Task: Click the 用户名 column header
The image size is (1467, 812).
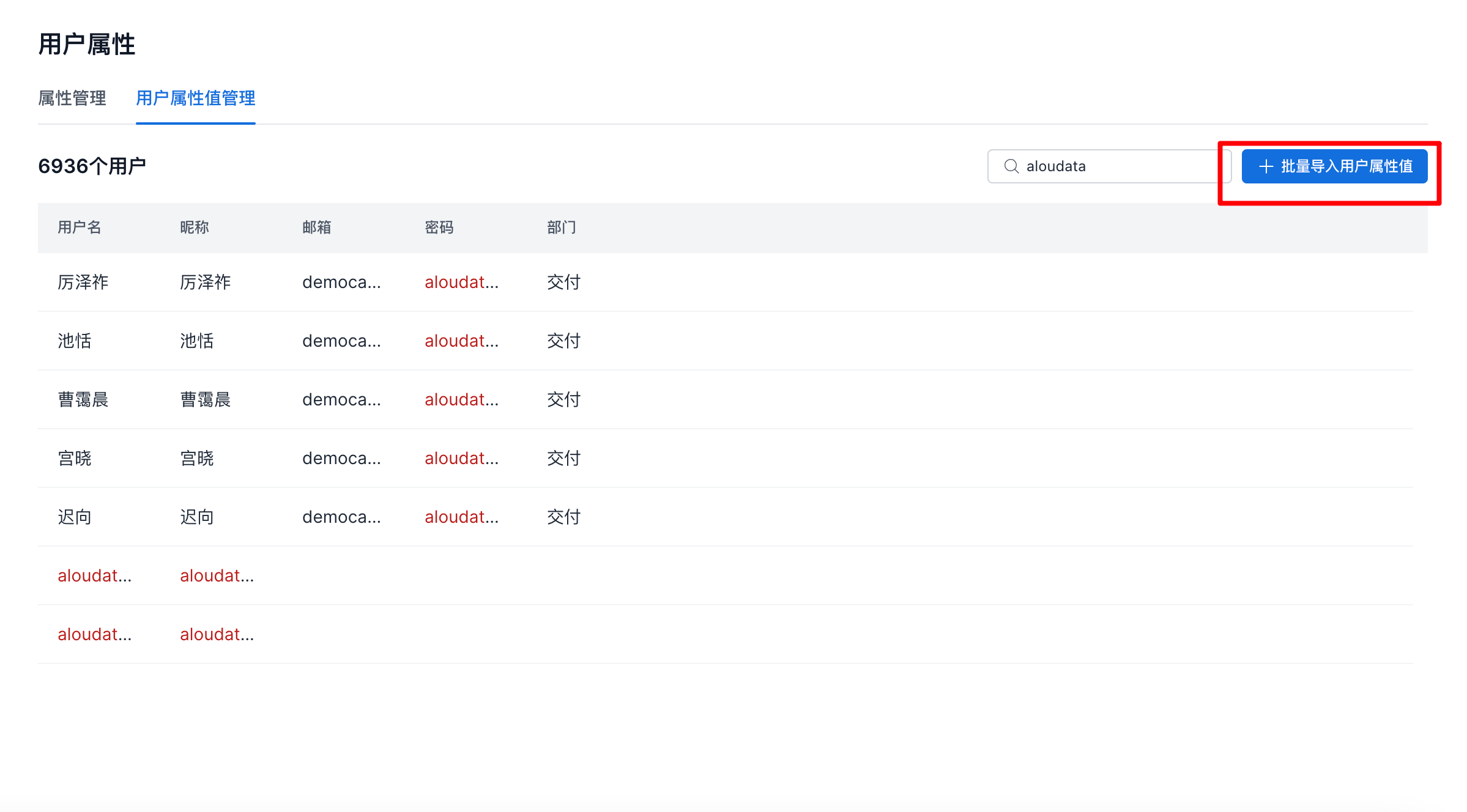Action: (80, 227)
